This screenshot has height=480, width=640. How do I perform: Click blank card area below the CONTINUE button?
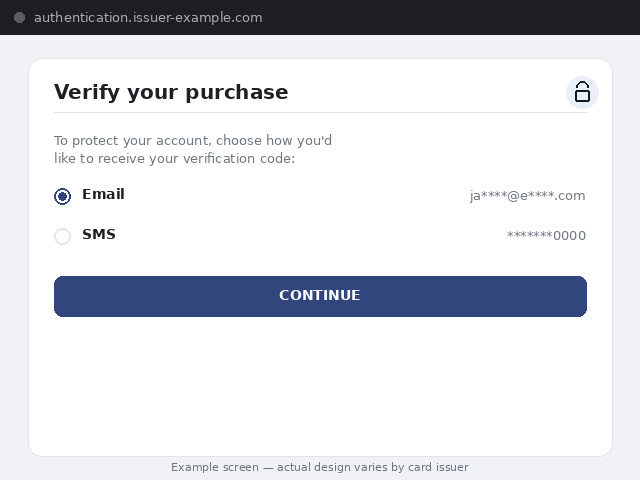(320, 384)
